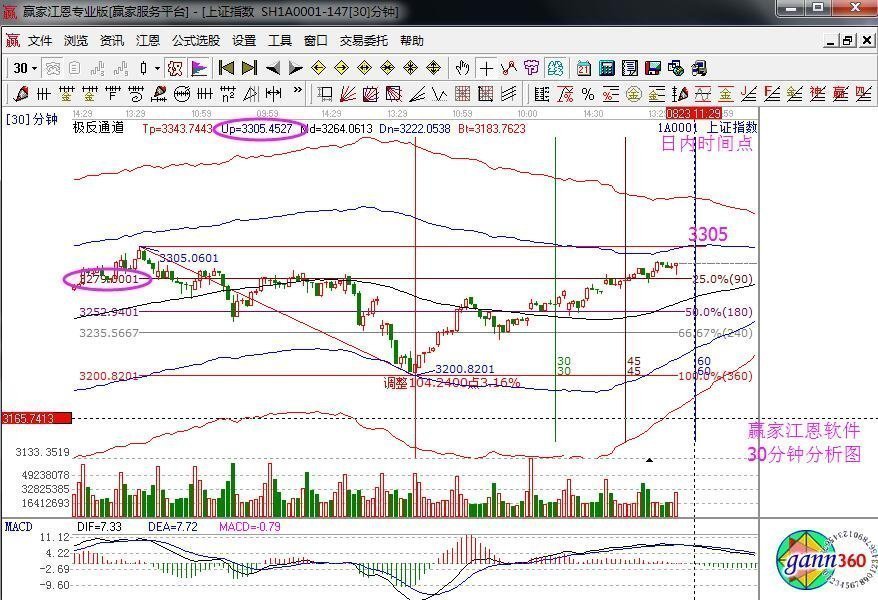
Task: Click the circle with ruler ticks tool
Action: pos(181,93)
